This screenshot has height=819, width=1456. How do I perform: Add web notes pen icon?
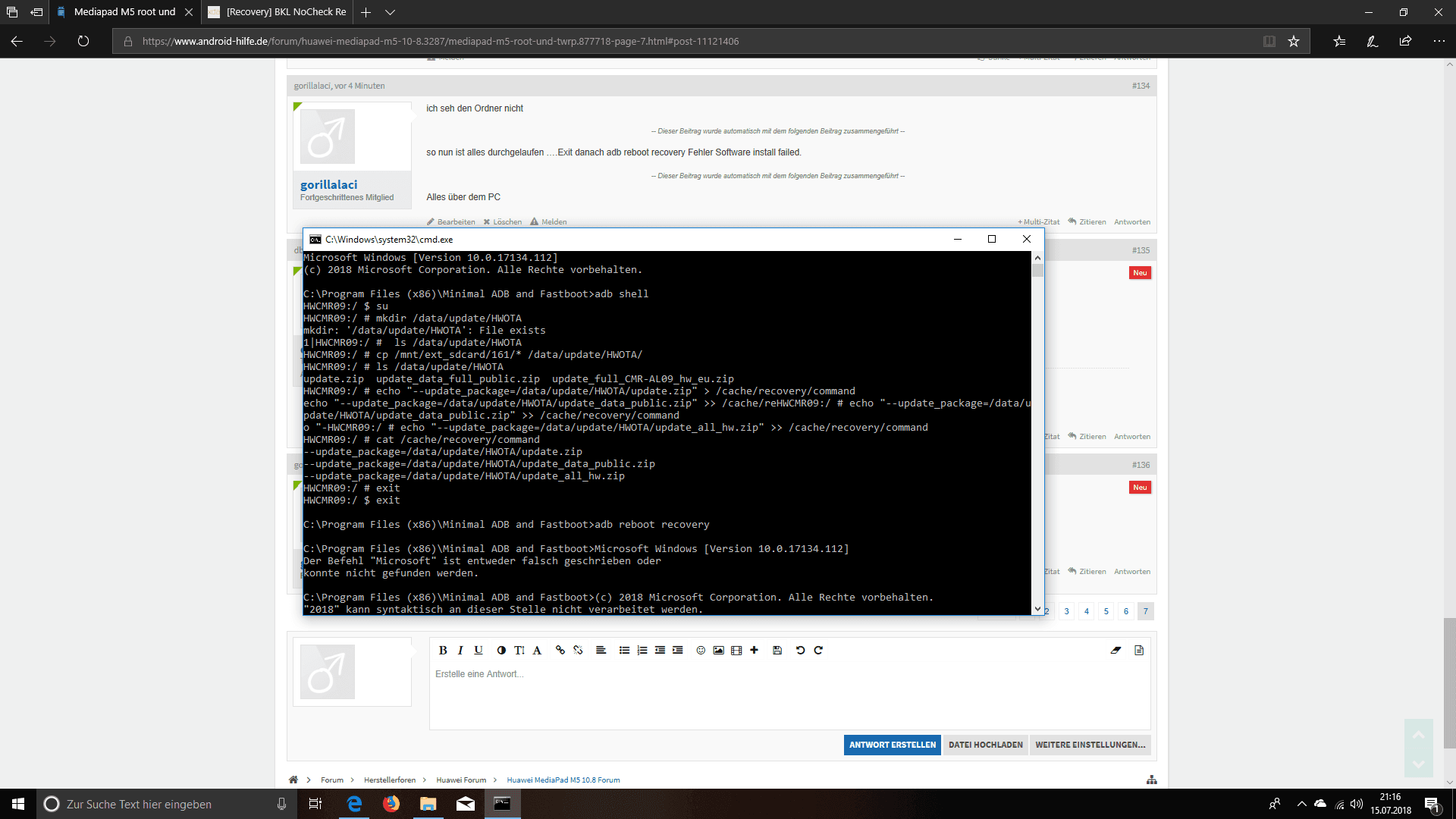coord(1373,41)
